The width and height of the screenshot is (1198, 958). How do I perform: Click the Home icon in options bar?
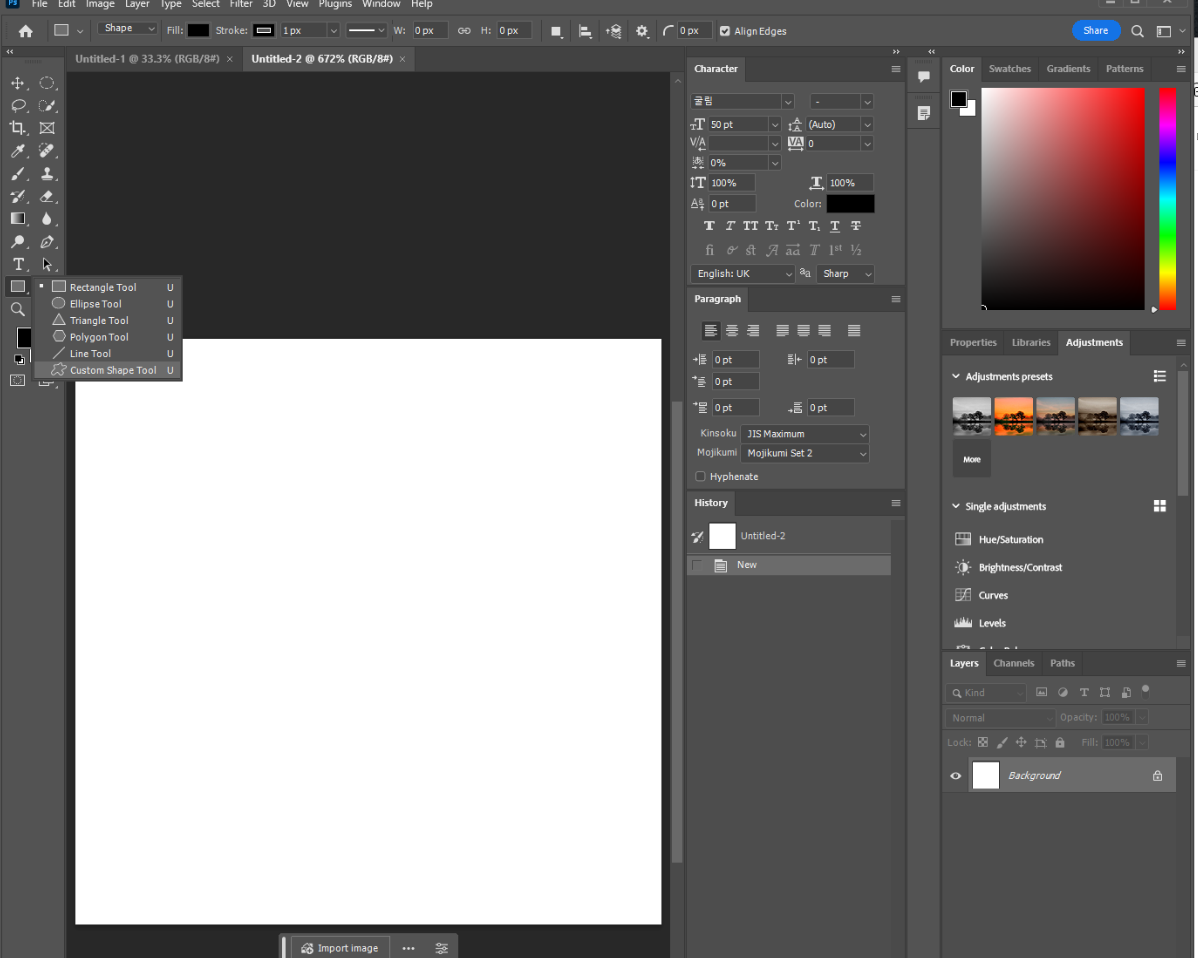[x=25, y=31]
